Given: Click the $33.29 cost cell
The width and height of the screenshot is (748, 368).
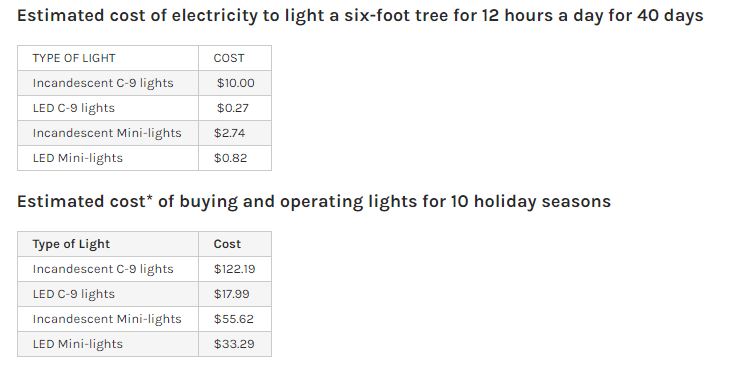Looking at the screenshot, I should (x=234, y=344).
